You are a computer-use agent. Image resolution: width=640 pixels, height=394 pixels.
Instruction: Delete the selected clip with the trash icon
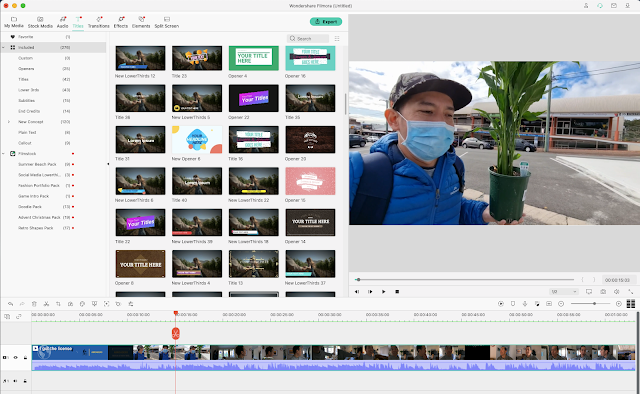point(34,304)
